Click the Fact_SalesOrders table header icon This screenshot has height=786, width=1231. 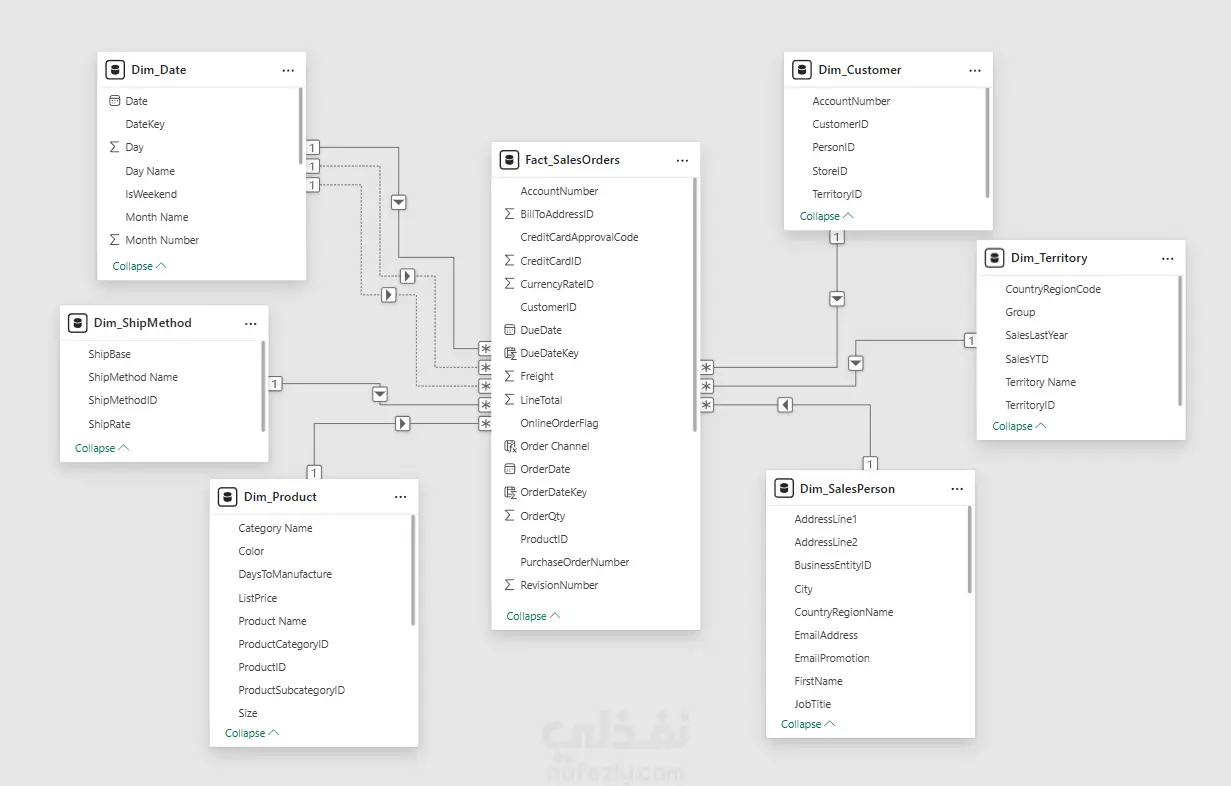(509, 160)
